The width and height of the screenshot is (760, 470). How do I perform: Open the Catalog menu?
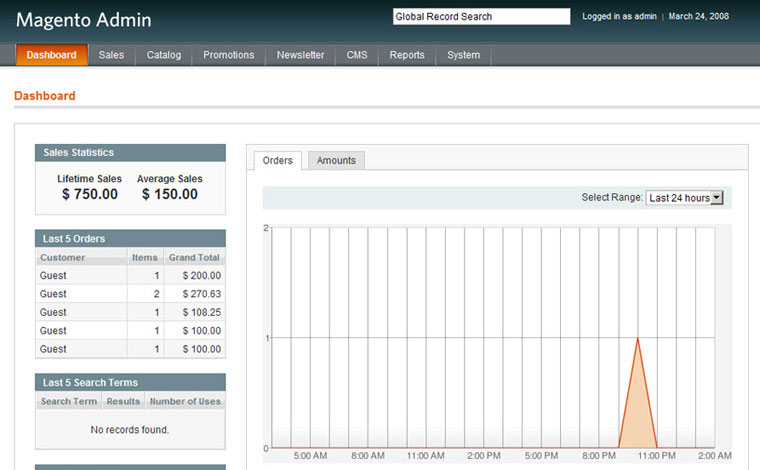click(x=164, y=55)
